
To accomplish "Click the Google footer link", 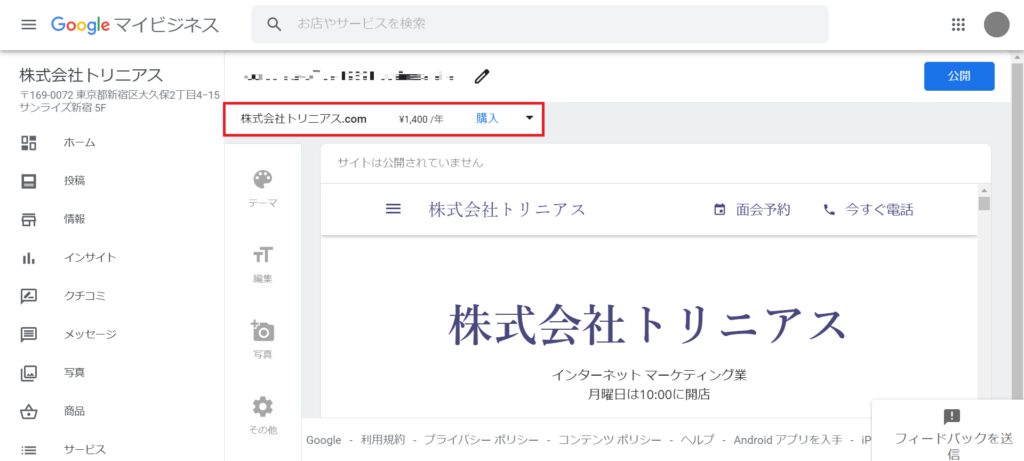I will click(x=324, y=440).
